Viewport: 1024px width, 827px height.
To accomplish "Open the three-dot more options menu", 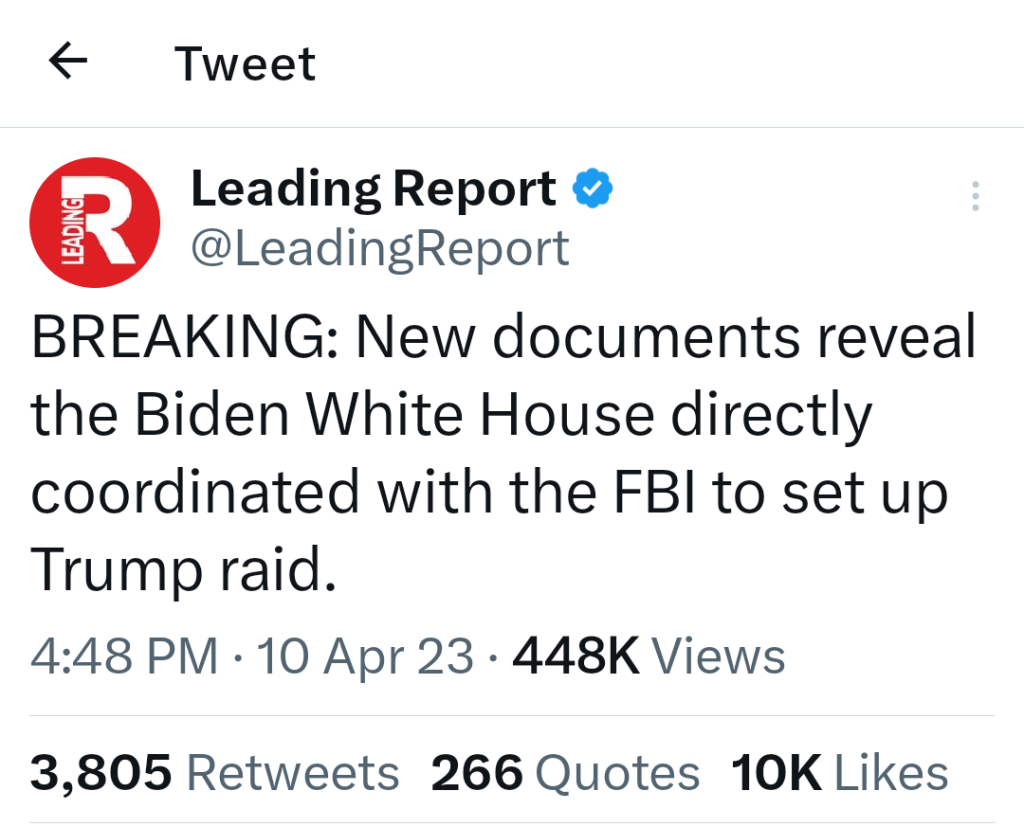I will (x=975, y=196).
